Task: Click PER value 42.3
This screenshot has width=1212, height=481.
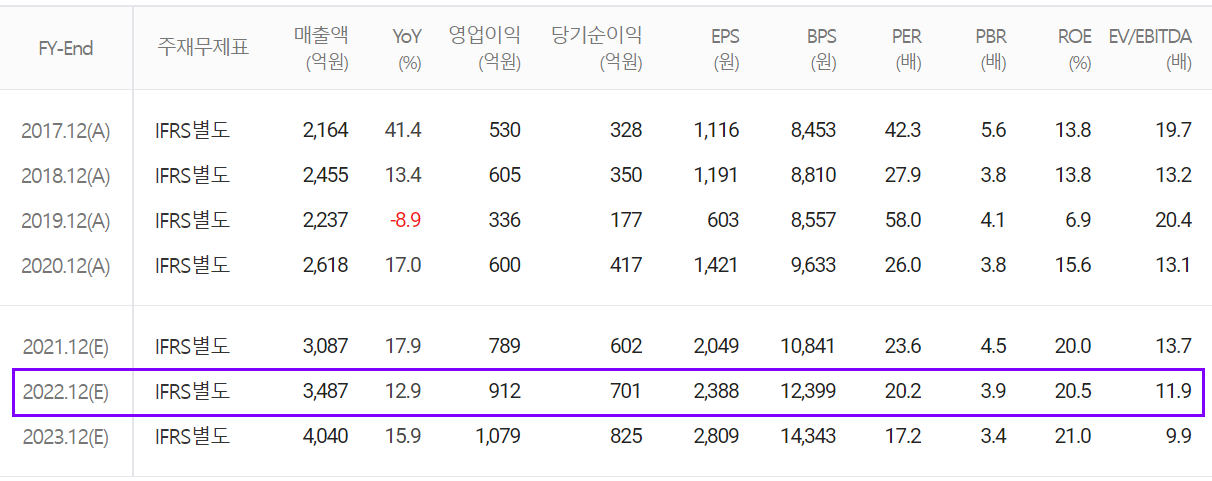Action: click(x=903, y=130)
